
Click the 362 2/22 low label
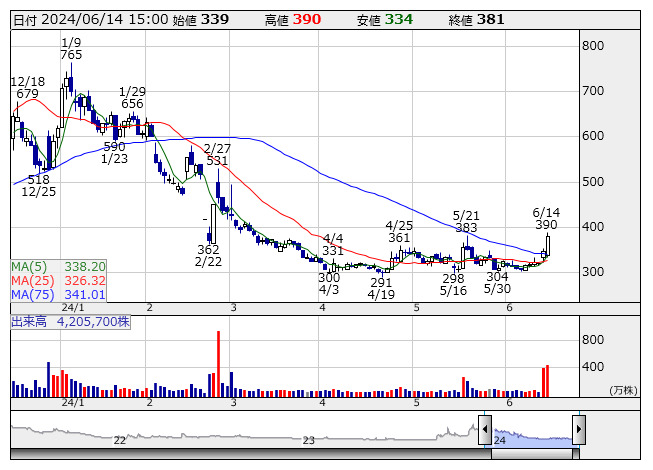(208, 256)
